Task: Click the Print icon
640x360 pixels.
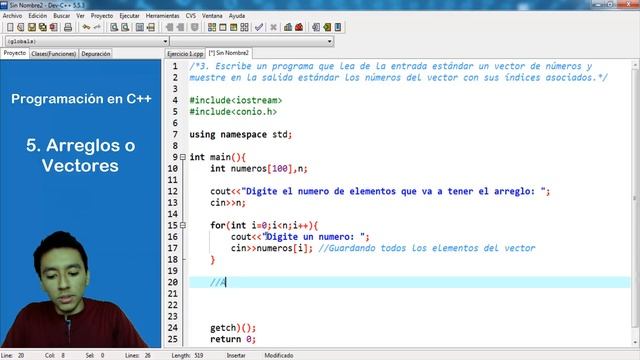Action: coord(68,27)
